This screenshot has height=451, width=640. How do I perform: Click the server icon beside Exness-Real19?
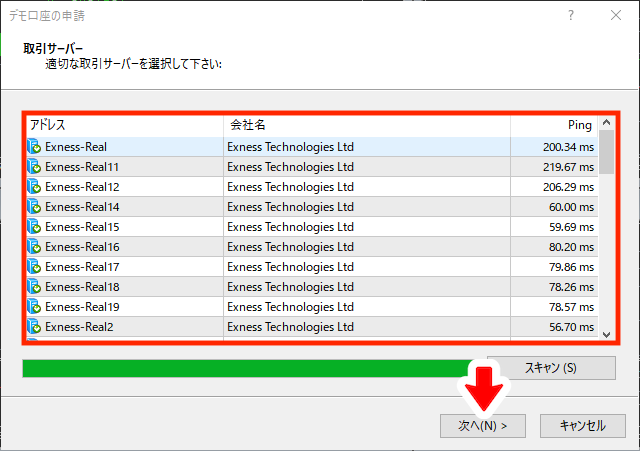coord(34,307)
